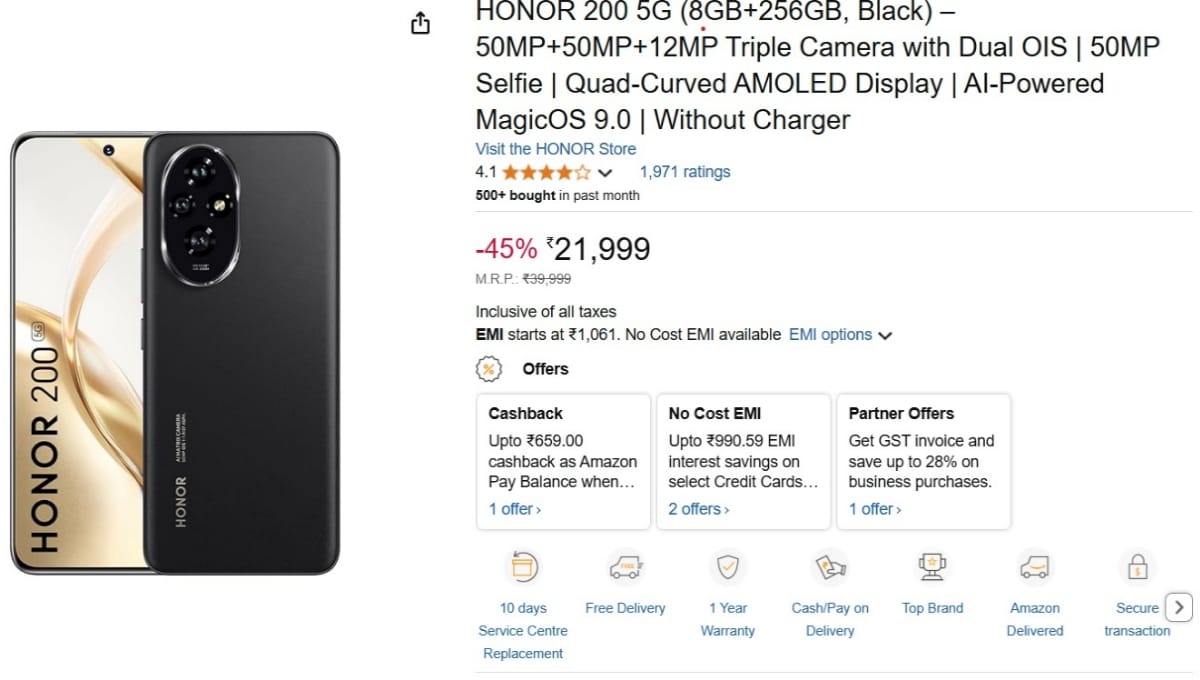Click the Amazon Delivered van icon
Viewport: 1200px width, 680px height.
1034,566
